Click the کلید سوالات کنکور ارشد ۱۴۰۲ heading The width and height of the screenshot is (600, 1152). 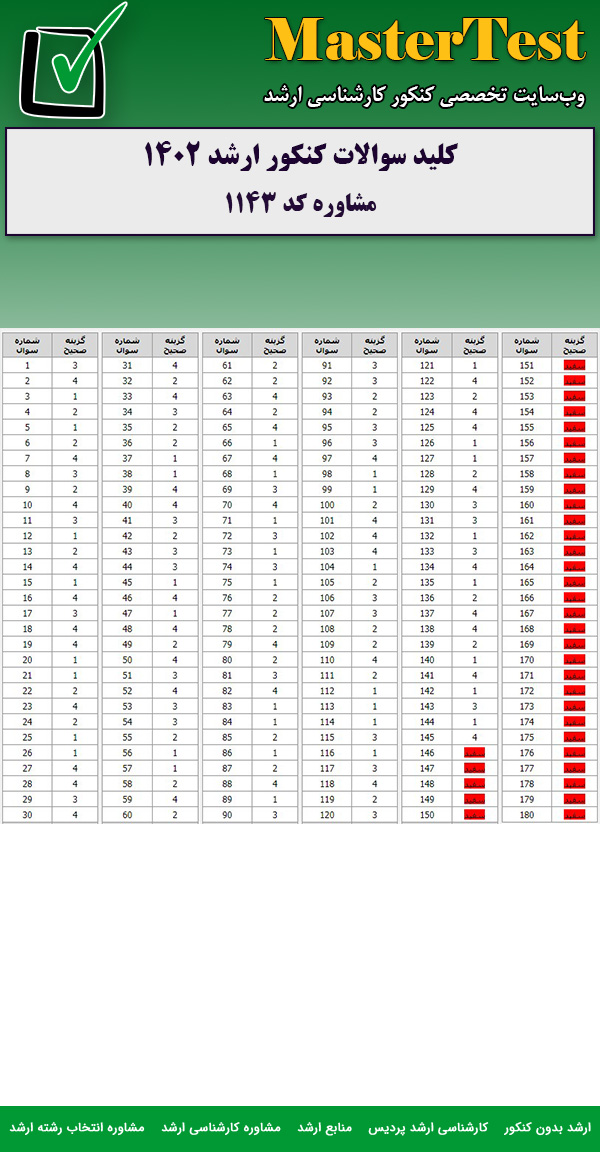pos(300,157)
